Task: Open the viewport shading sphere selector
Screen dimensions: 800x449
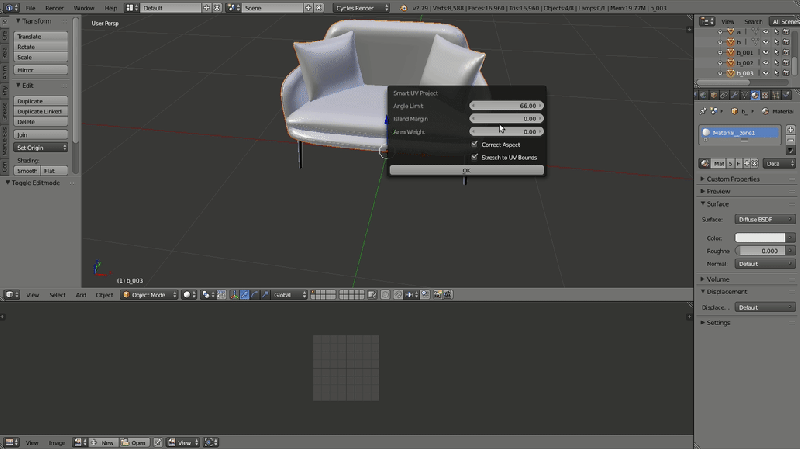Action: (x=189, y=294)
